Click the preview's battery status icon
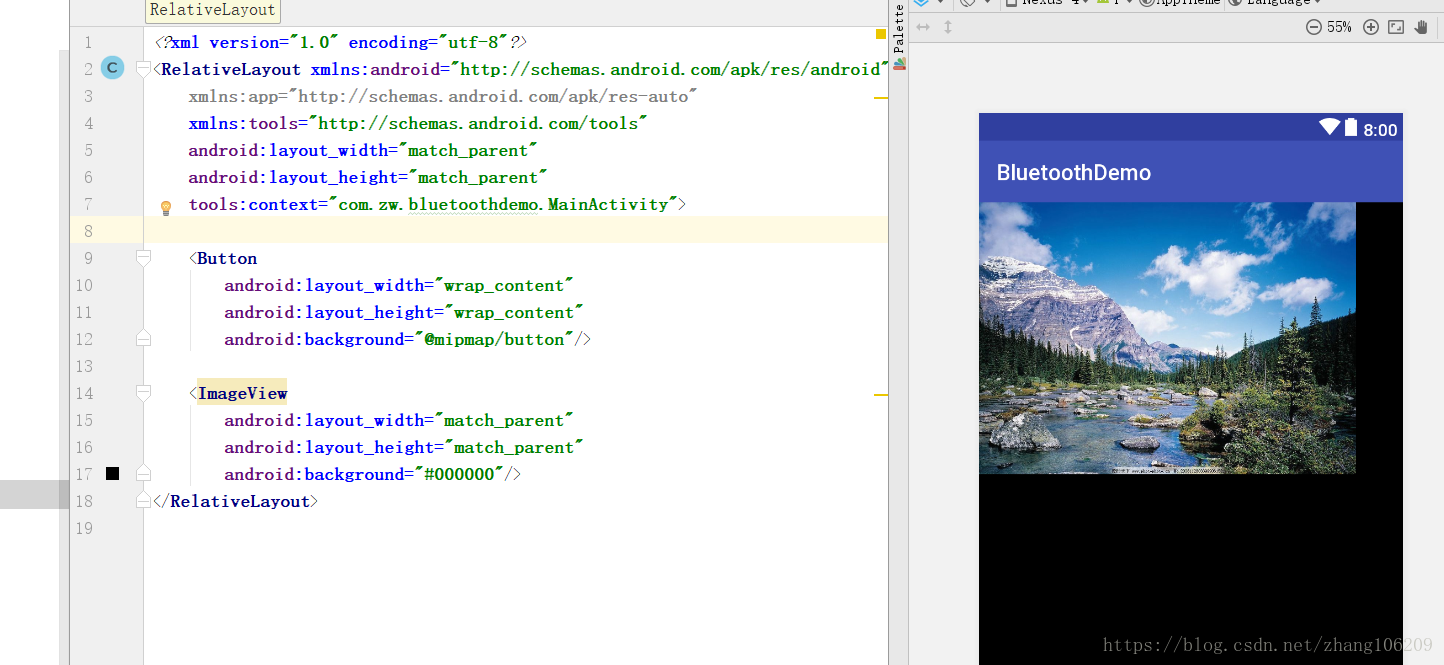Image resolution: width=1444 pixels, height=665 pixels. point(1351,127)
